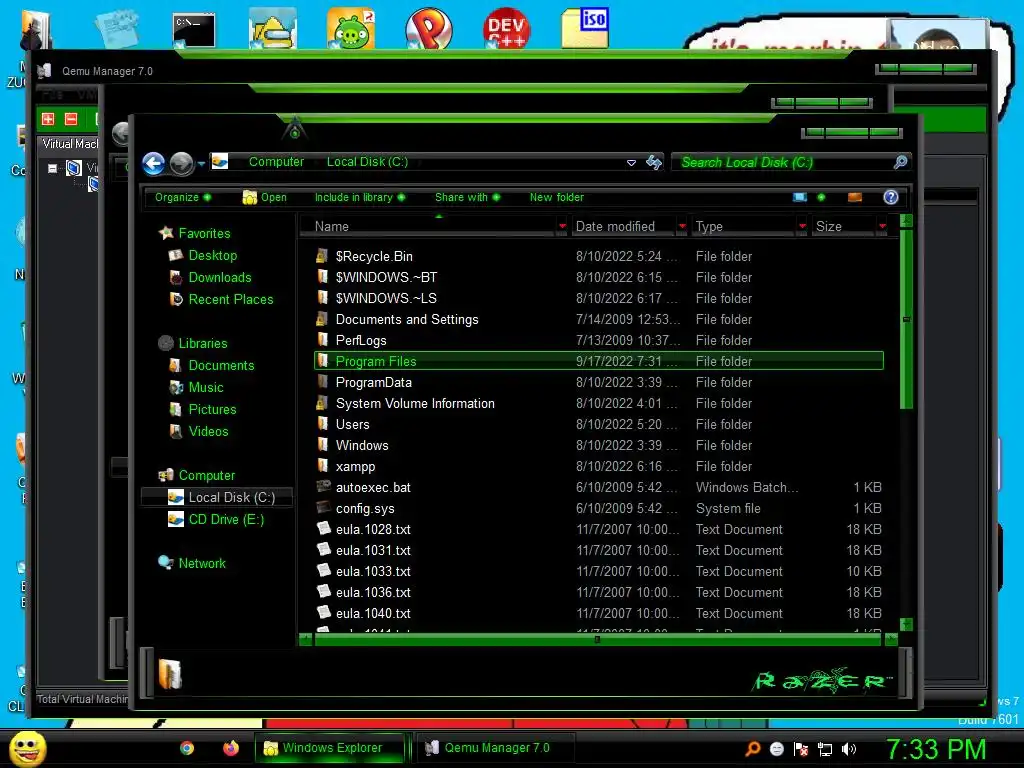This screenshot has height=768, width=1024.
Task: Select the xampp folder
Action: 355,466
